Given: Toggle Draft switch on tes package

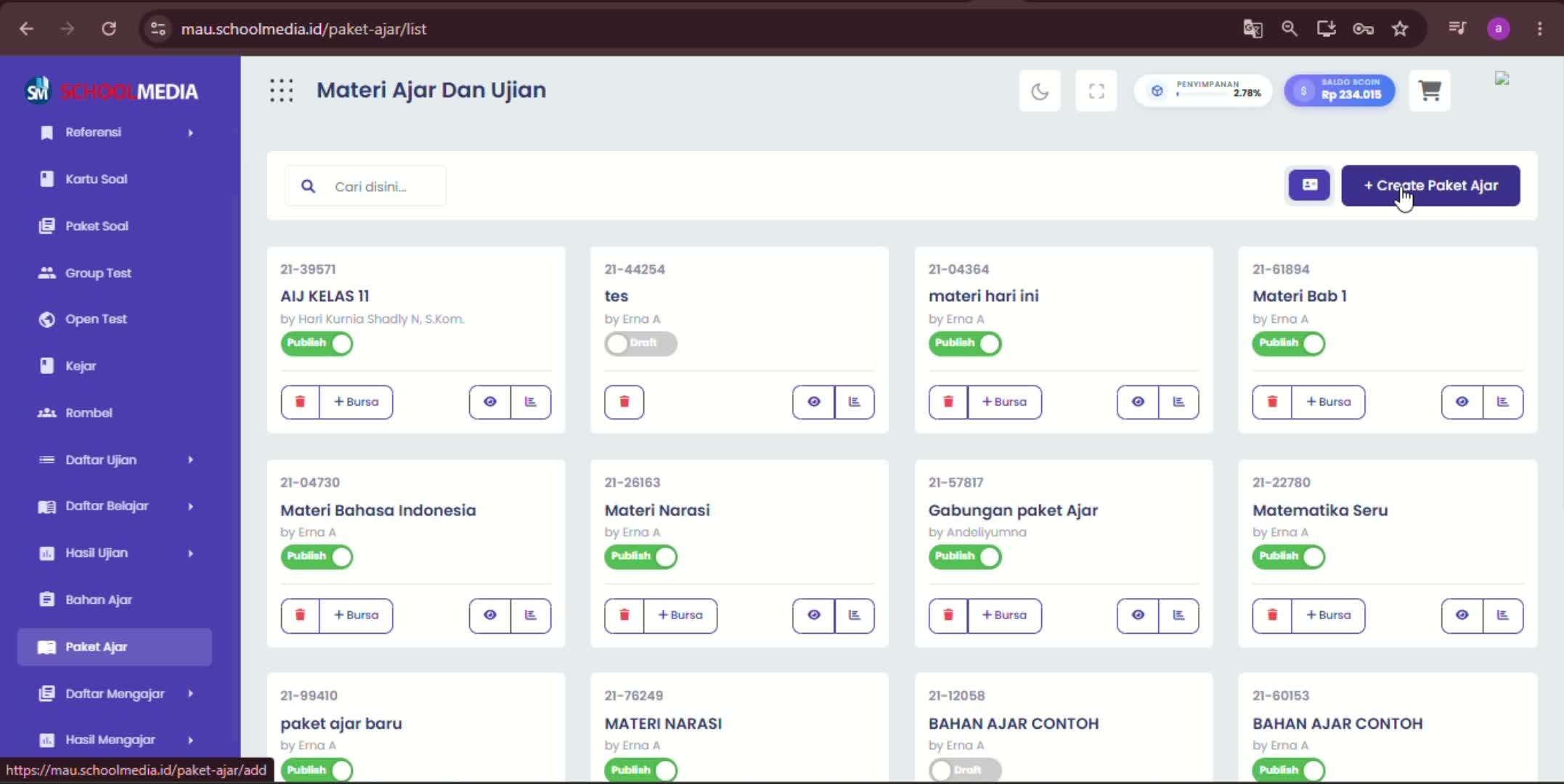Looking at the screenshot, I should tap(640, 343).
